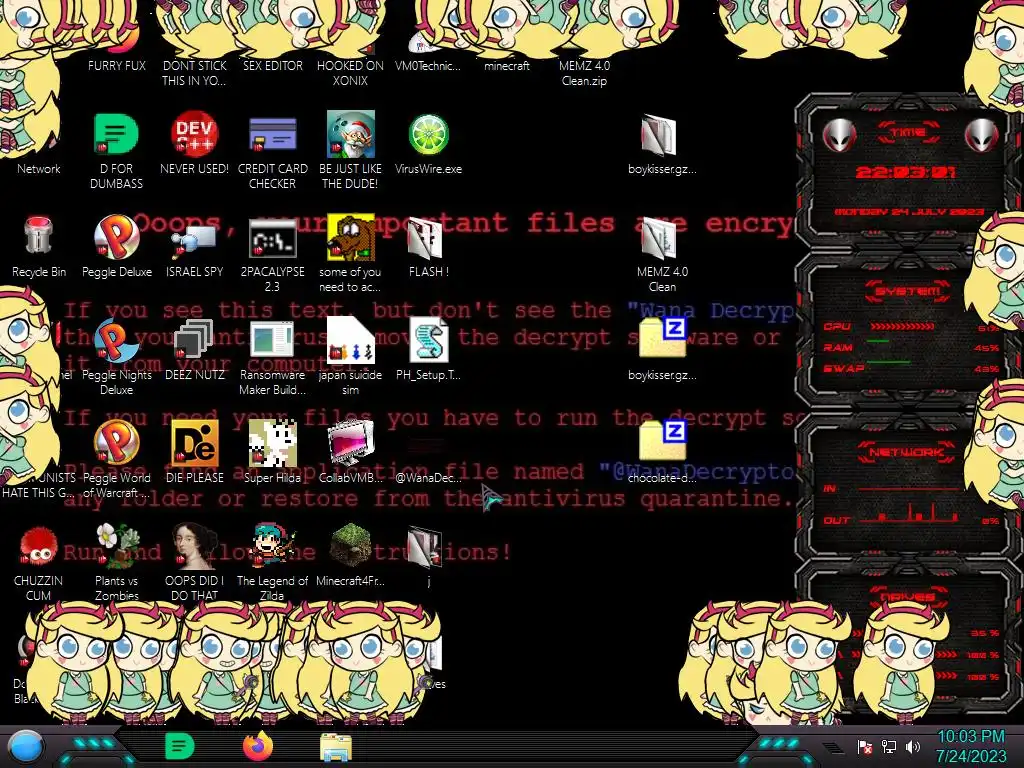Screen dimensions: 1024x768
Task: Click the right alien head on gadget
Action: click(x=982, y=136)
